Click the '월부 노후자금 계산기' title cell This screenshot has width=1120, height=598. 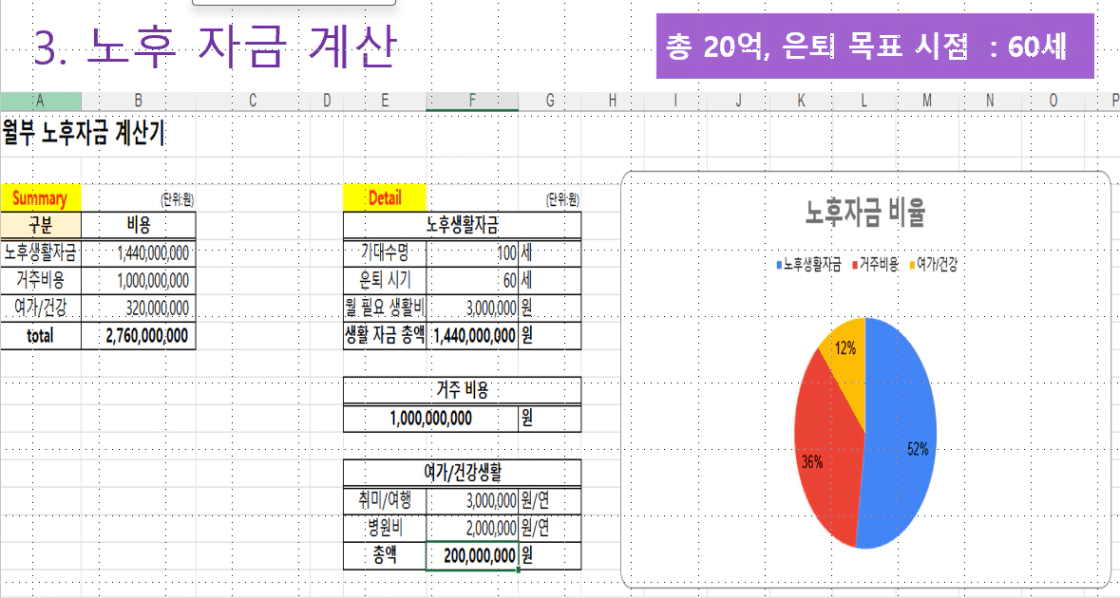point(83,133)
